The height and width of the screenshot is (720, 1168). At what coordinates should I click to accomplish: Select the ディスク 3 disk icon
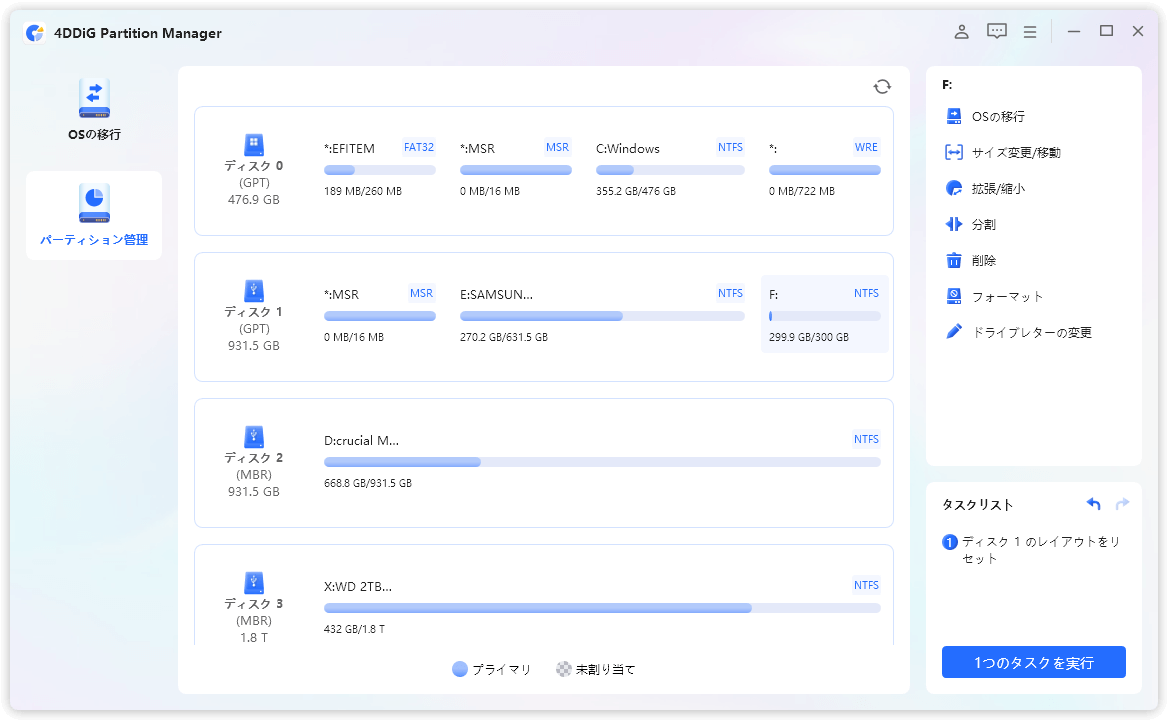pyautogui.click(x=254, y=582)
